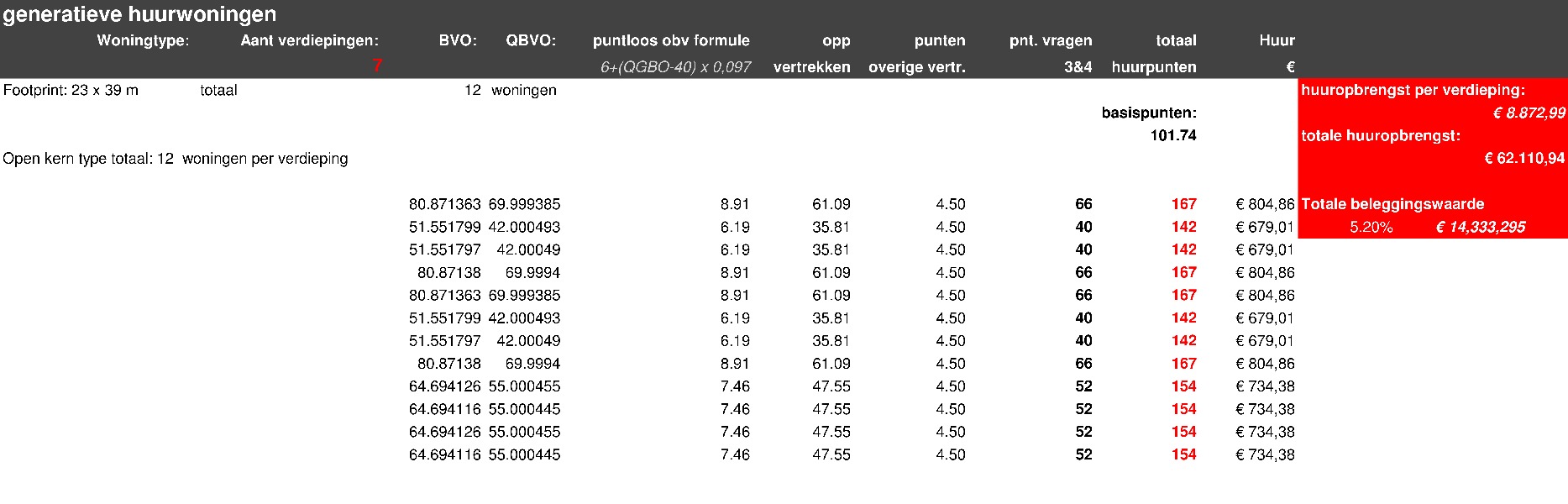Click the red number 7 for verdiepingen
The width and height of the screenshot is (1568, 504).
click(377, 66)
